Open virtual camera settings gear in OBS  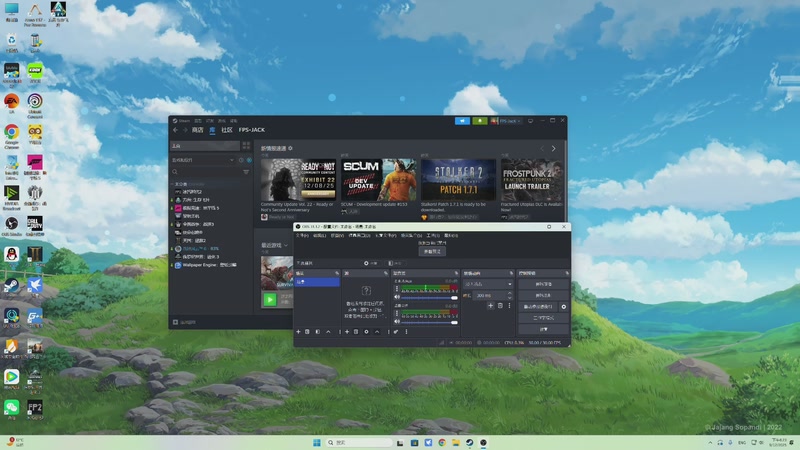tap(564, 307)
